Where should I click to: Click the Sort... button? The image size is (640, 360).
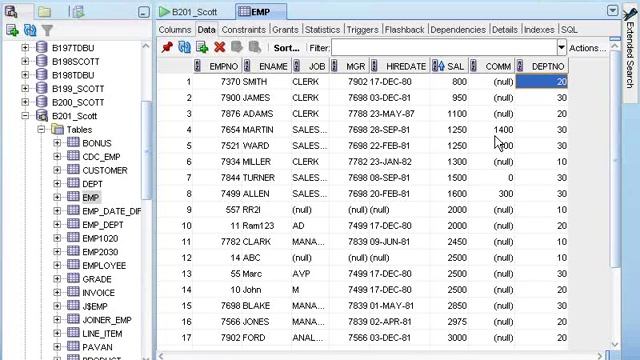[286, 48]
